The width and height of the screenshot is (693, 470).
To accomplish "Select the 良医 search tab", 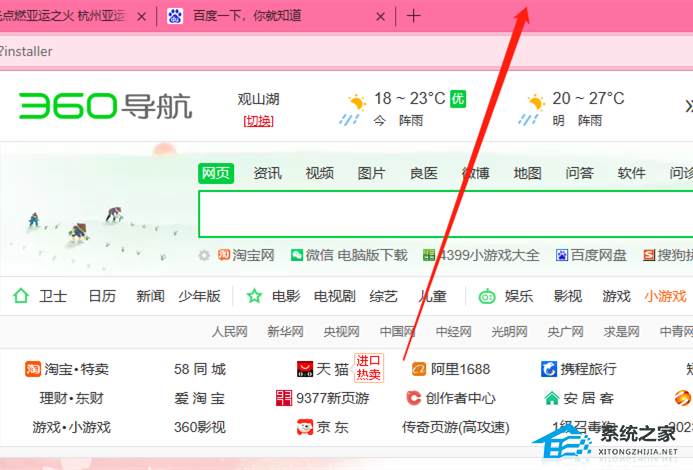I will (424, 173).
